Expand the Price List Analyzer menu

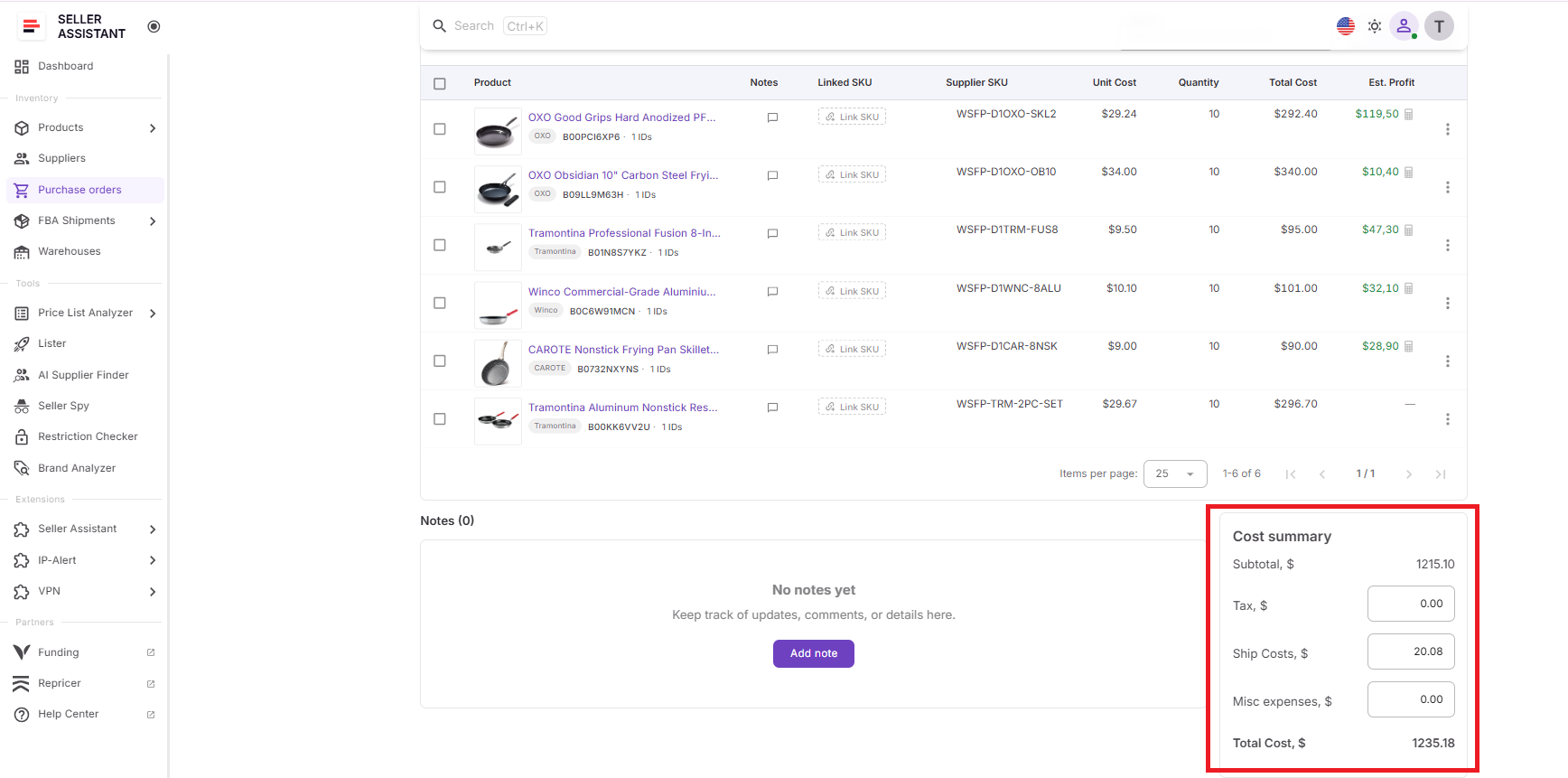(86, 313)
